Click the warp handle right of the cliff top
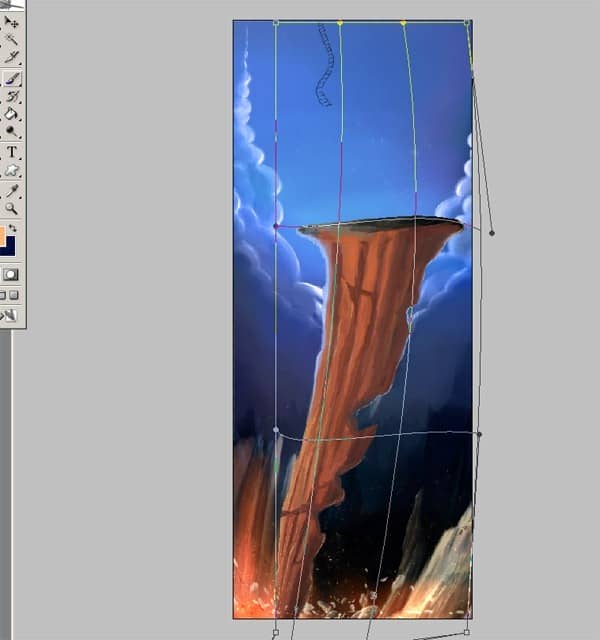The image size is (600, 640). (x=492, y=233)
